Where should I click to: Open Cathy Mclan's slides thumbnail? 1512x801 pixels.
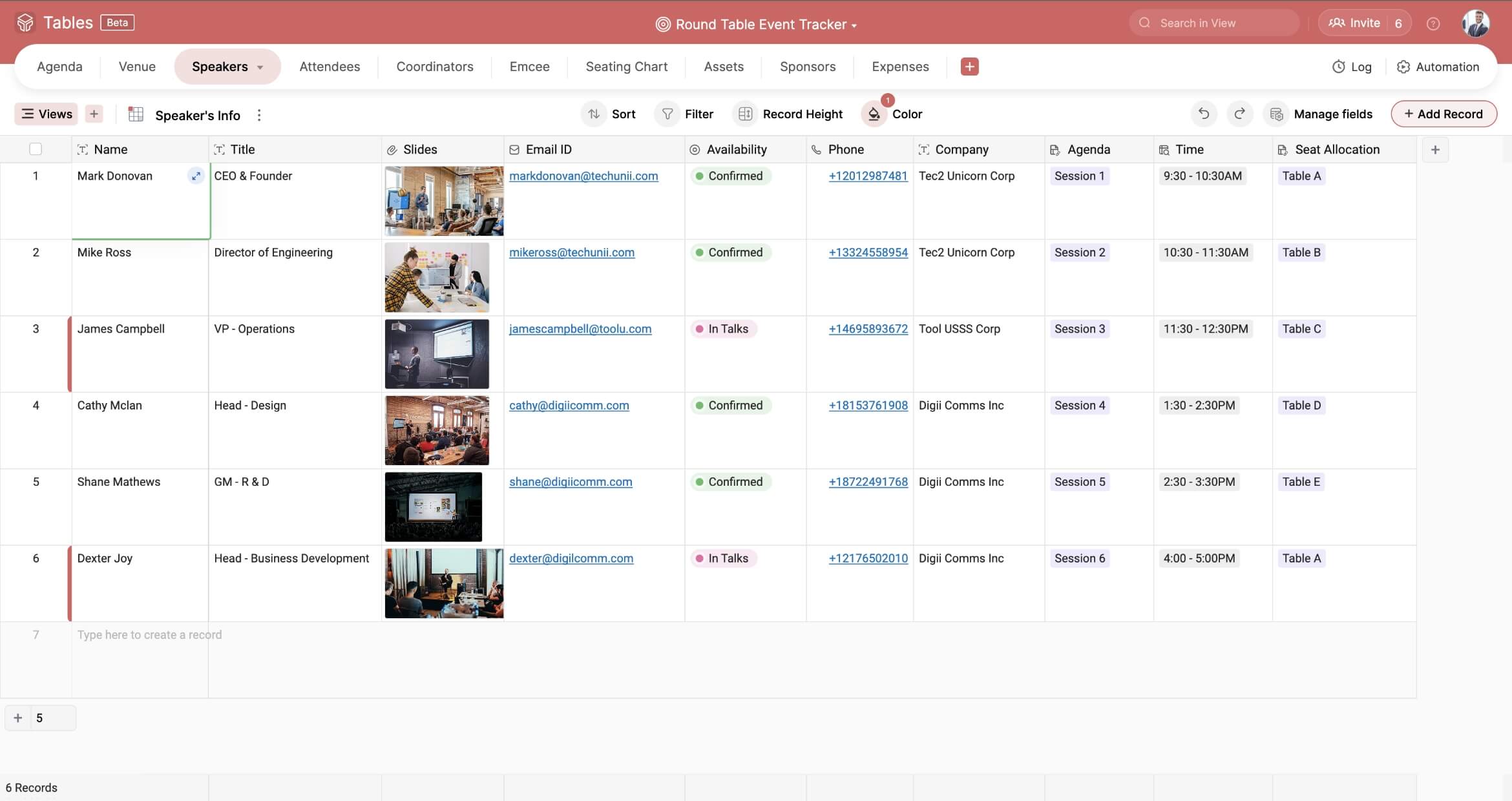click(x=437, y=430)
